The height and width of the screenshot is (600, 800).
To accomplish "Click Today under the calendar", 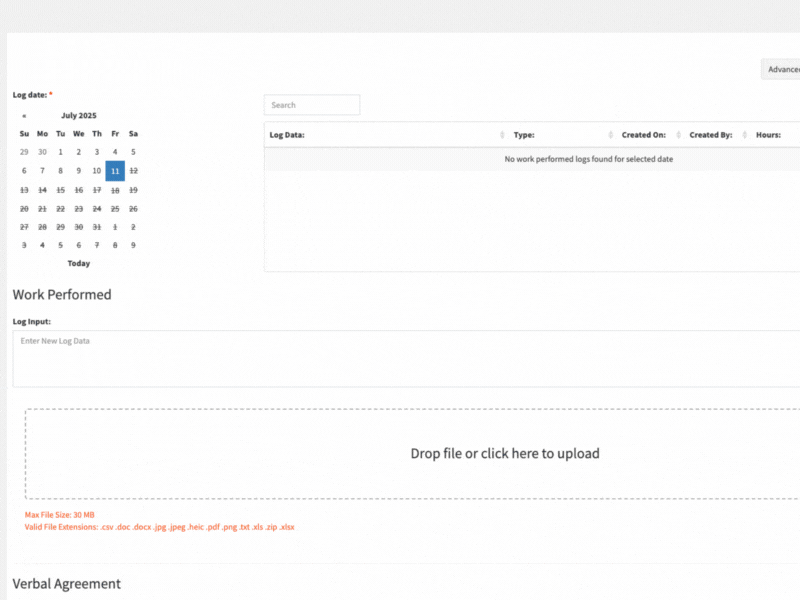I will [x=79, y=263].
